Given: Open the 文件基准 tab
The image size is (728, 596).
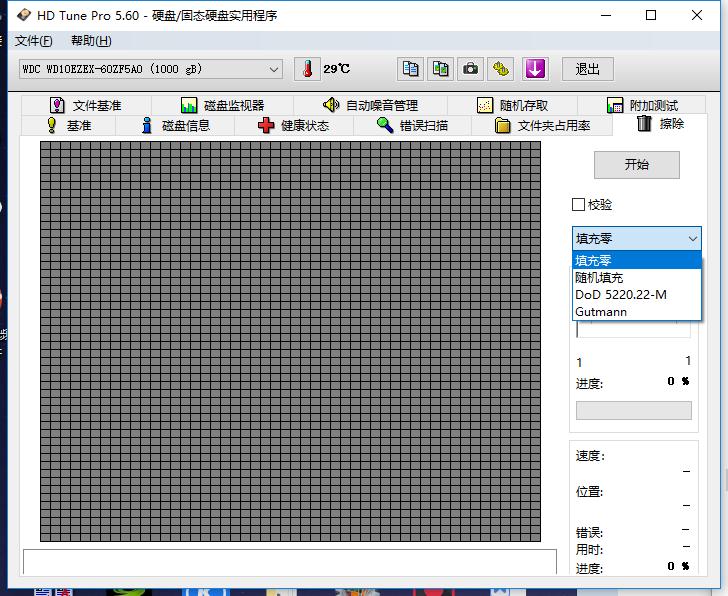Looking at the screenshot, I should click(x=86, y=105).
